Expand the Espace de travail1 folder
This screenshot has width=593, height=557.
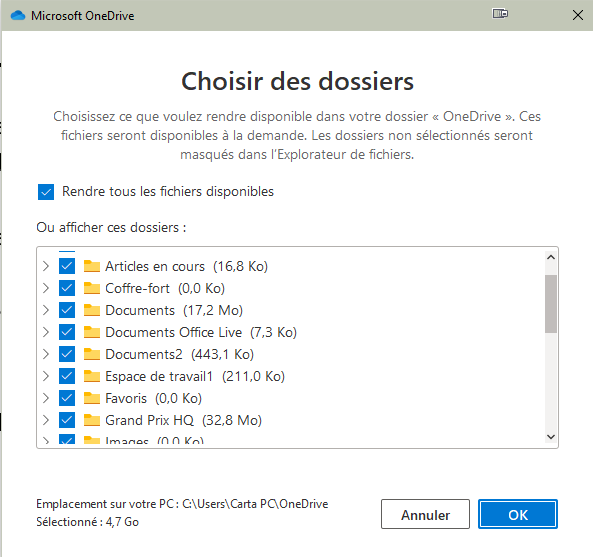coord(46,376)
